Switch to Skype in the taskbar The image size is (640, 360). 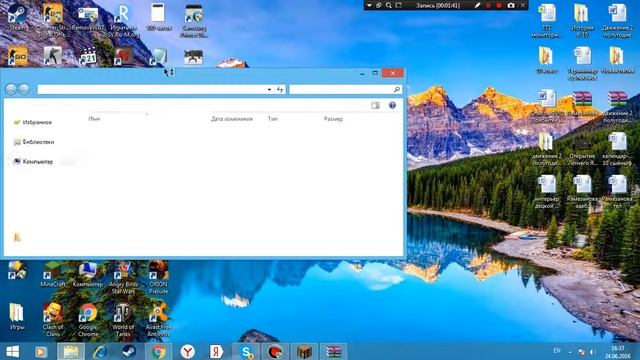pos(246,351)
